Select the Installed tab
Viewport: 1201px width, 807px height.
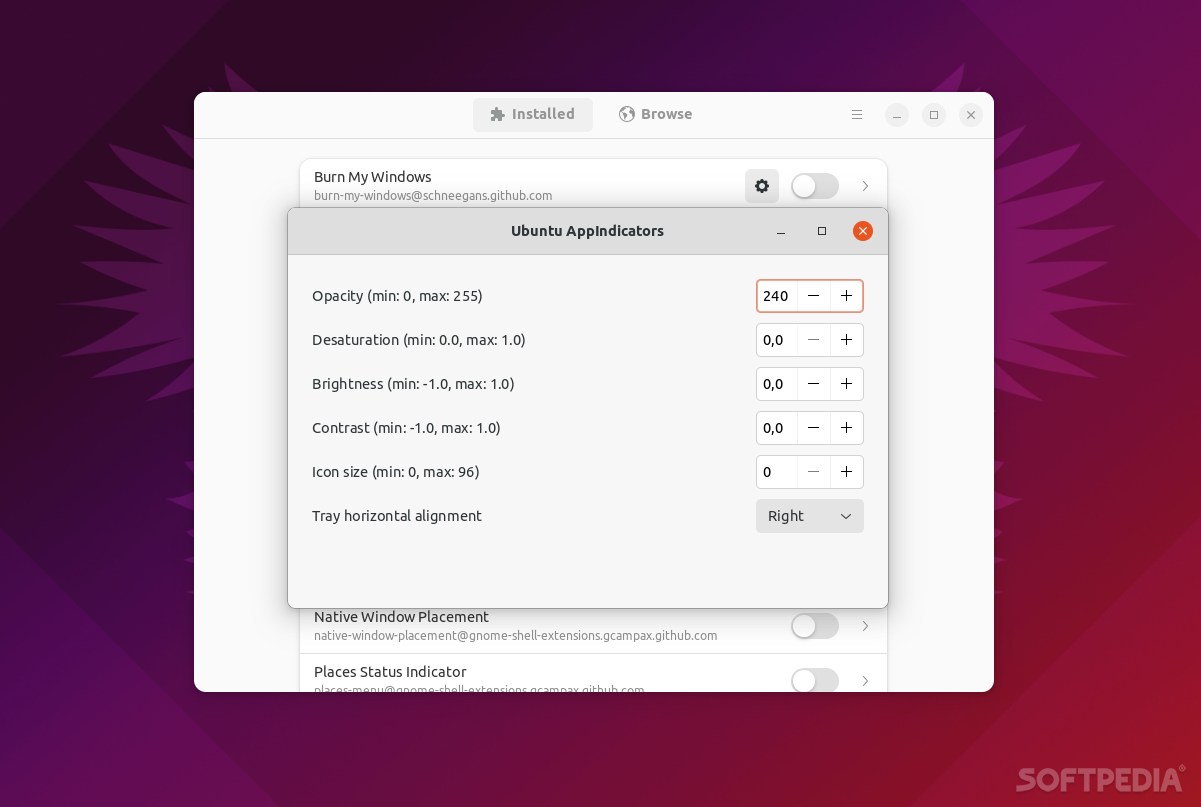pos(533,114)
